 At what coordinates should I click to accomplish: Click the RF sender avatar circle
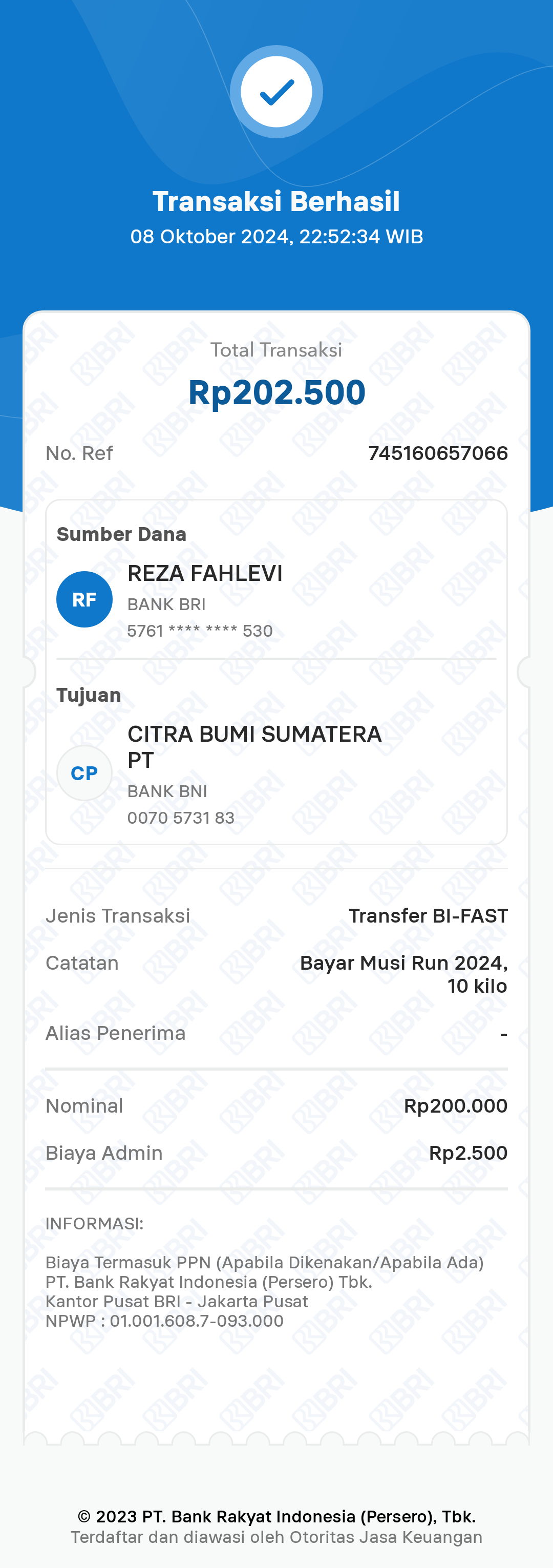tap(84, 599)
